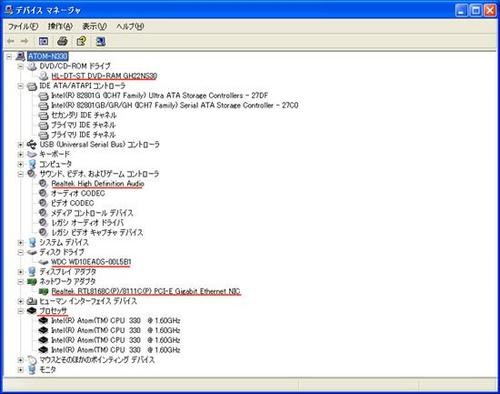
Task: Click the IDE ATA/ATAPI コントローラ category icon
Action: pos(32,86)
